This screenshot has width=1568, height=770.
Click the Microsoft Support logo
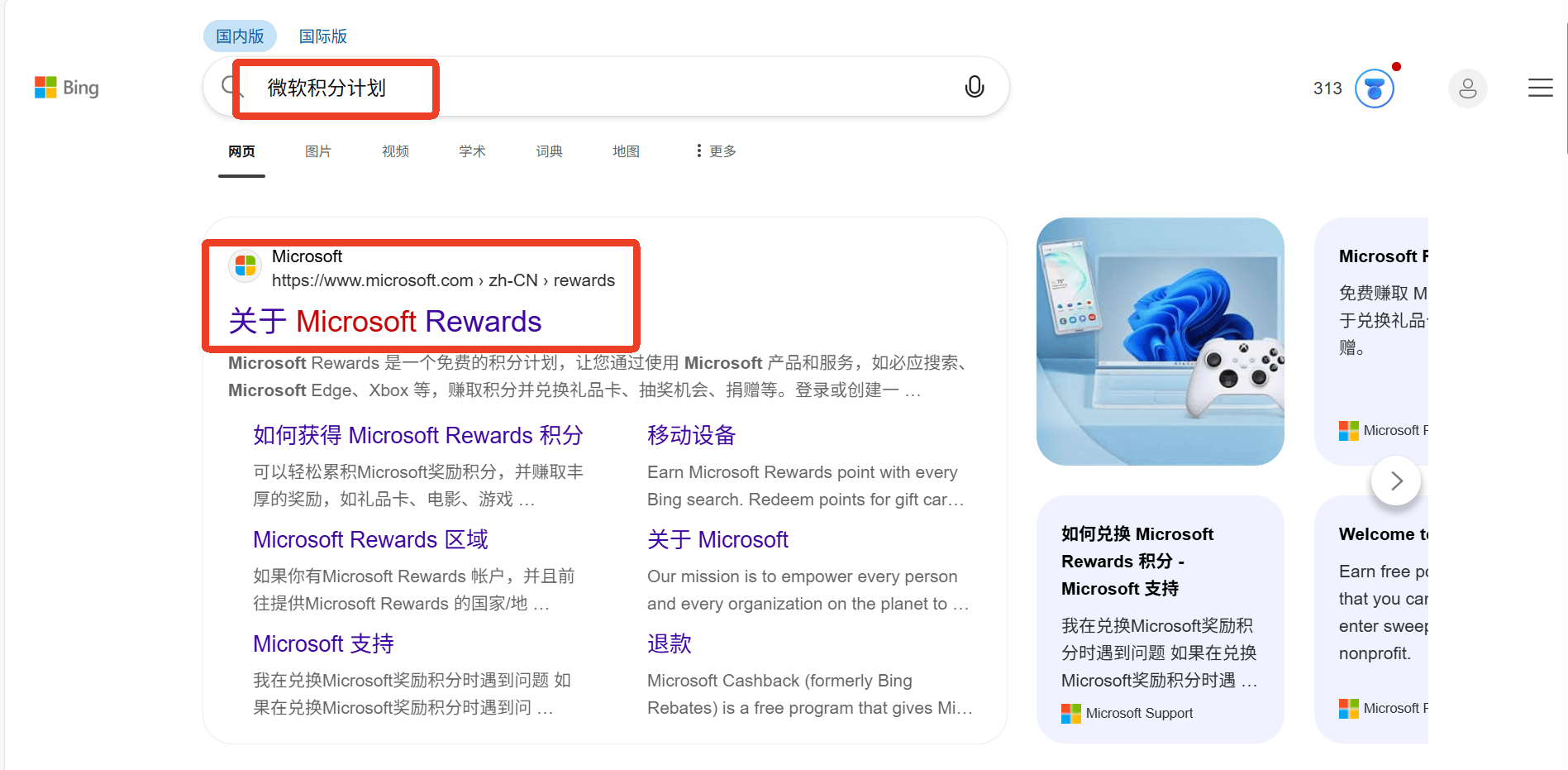point(1070,713)
